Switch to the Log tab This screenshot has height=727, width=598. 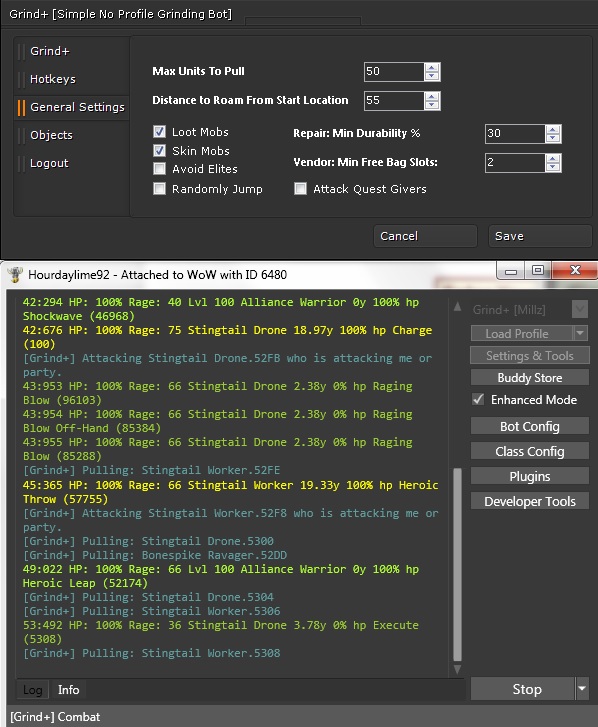pyautogui.click(x=32, y=690)
